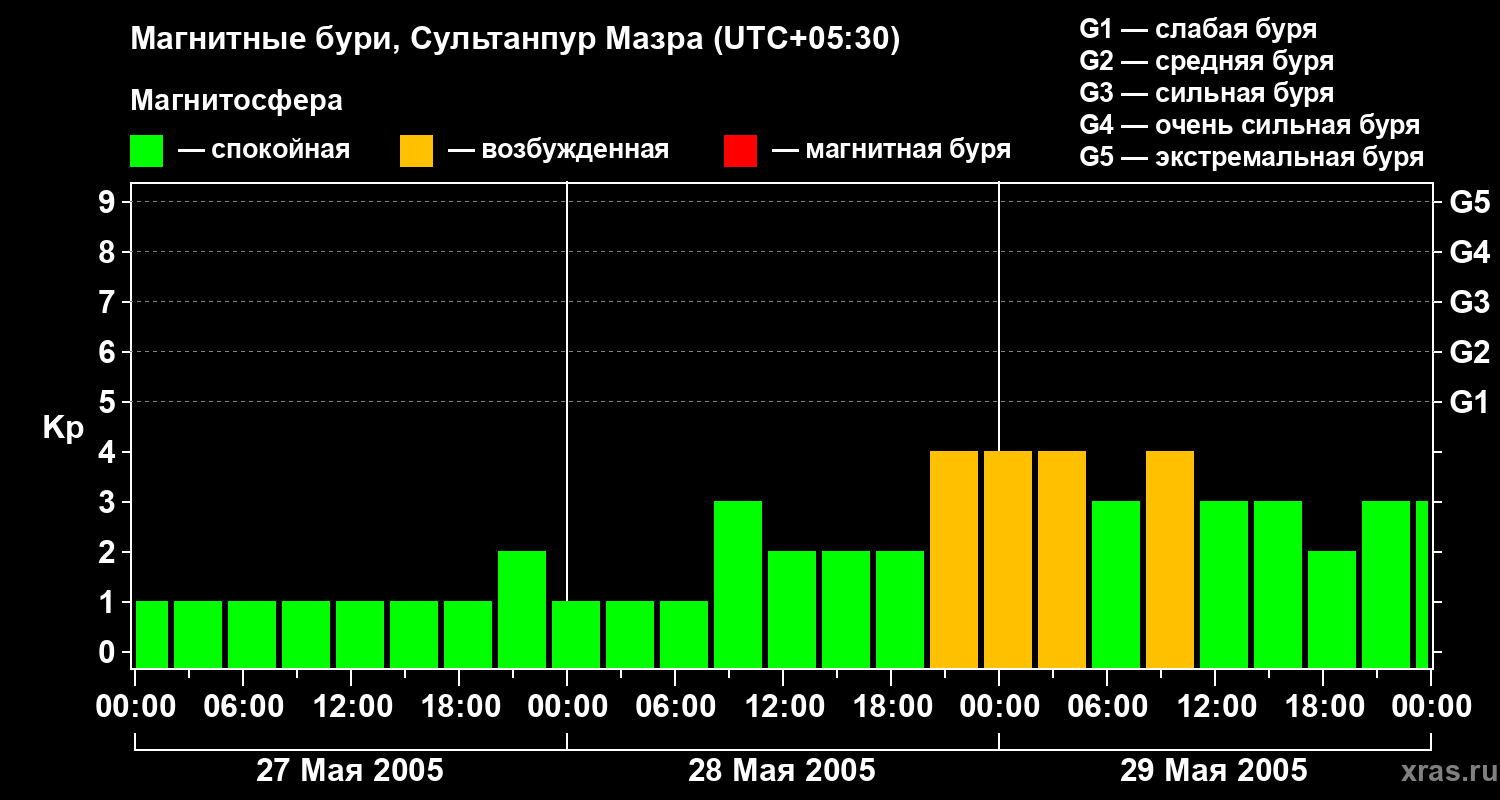Click the only Kp 2 bar on 29 May
1500x800 pixels.
(x=1332, y=609)
